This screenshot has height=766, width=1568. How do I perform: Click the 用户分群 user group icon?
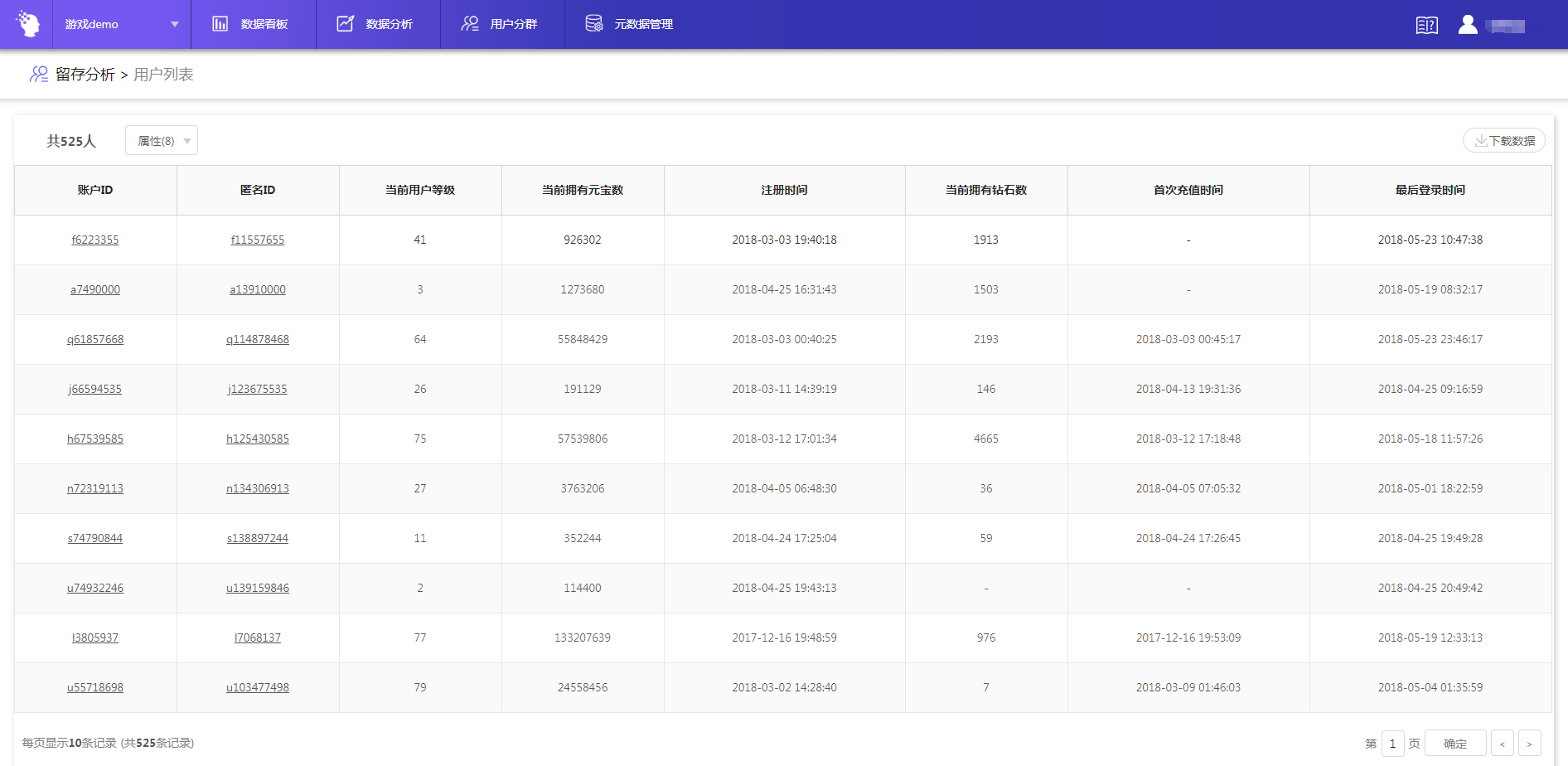(x=470, y=24)
